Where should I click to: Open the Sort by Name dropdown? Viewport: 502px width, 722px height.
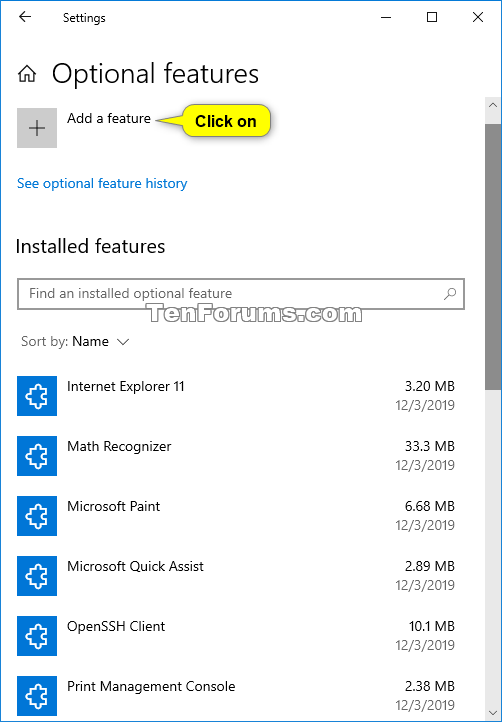(x=75, y=342)
